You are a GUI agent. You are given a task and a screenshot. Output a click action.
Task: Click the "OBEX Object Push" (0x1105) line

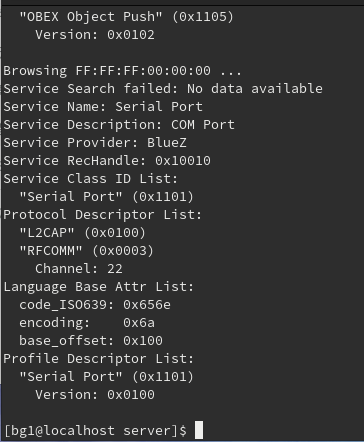click(x=127, y=17)
